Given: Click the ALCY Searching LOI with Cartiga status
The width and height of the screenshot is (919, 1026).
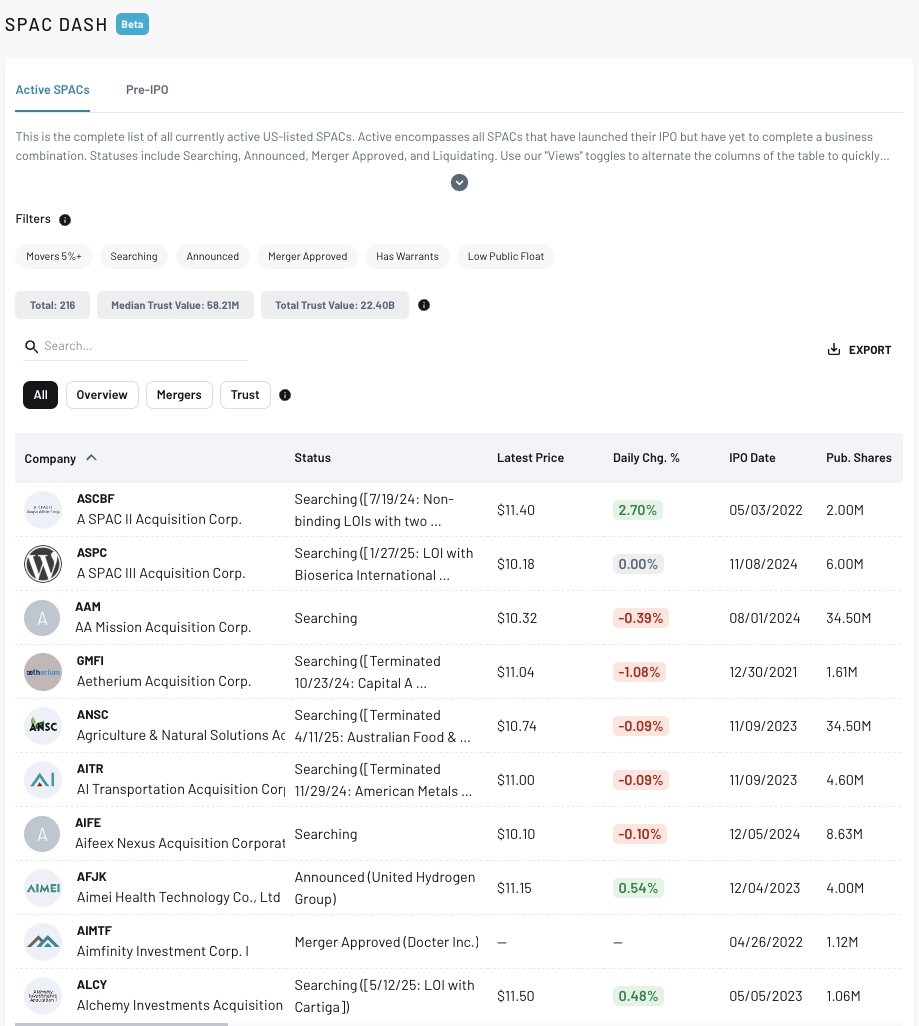Looking at the screenshot, I should [384, 996].
